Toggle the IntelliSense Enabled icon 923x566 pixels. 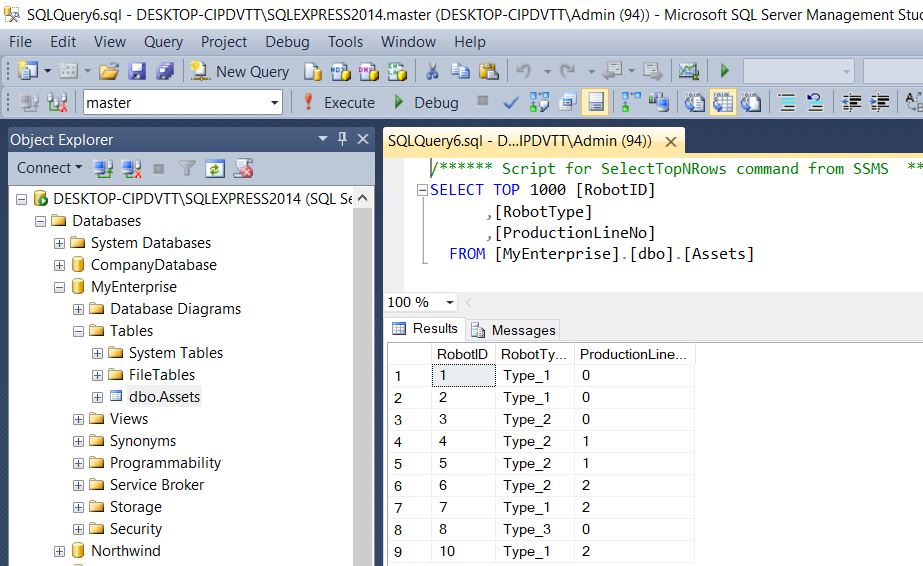pos(595,102)
